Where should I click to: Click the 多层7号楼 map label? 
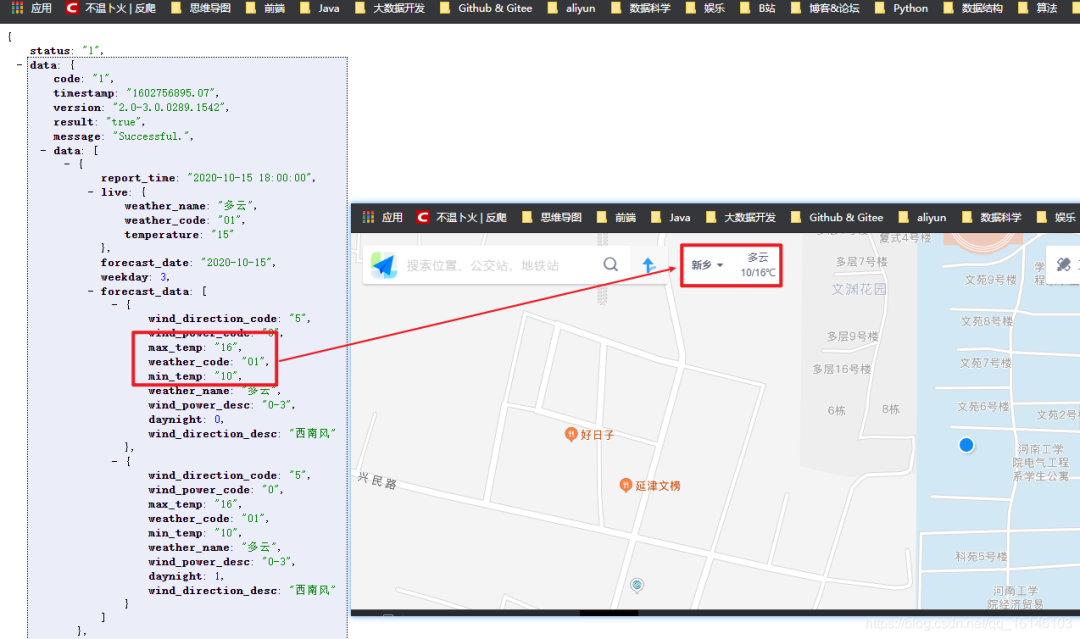(x=862, y=262)
